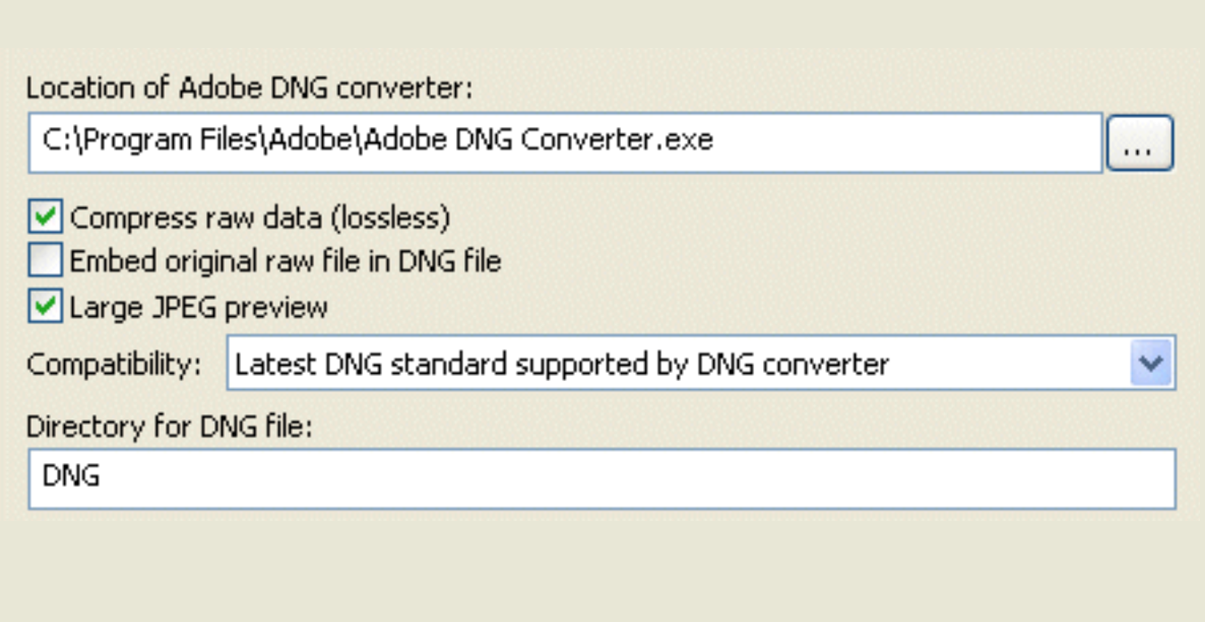Click the 'Location of Adobe DNG converter:' label

click(249, 88)
